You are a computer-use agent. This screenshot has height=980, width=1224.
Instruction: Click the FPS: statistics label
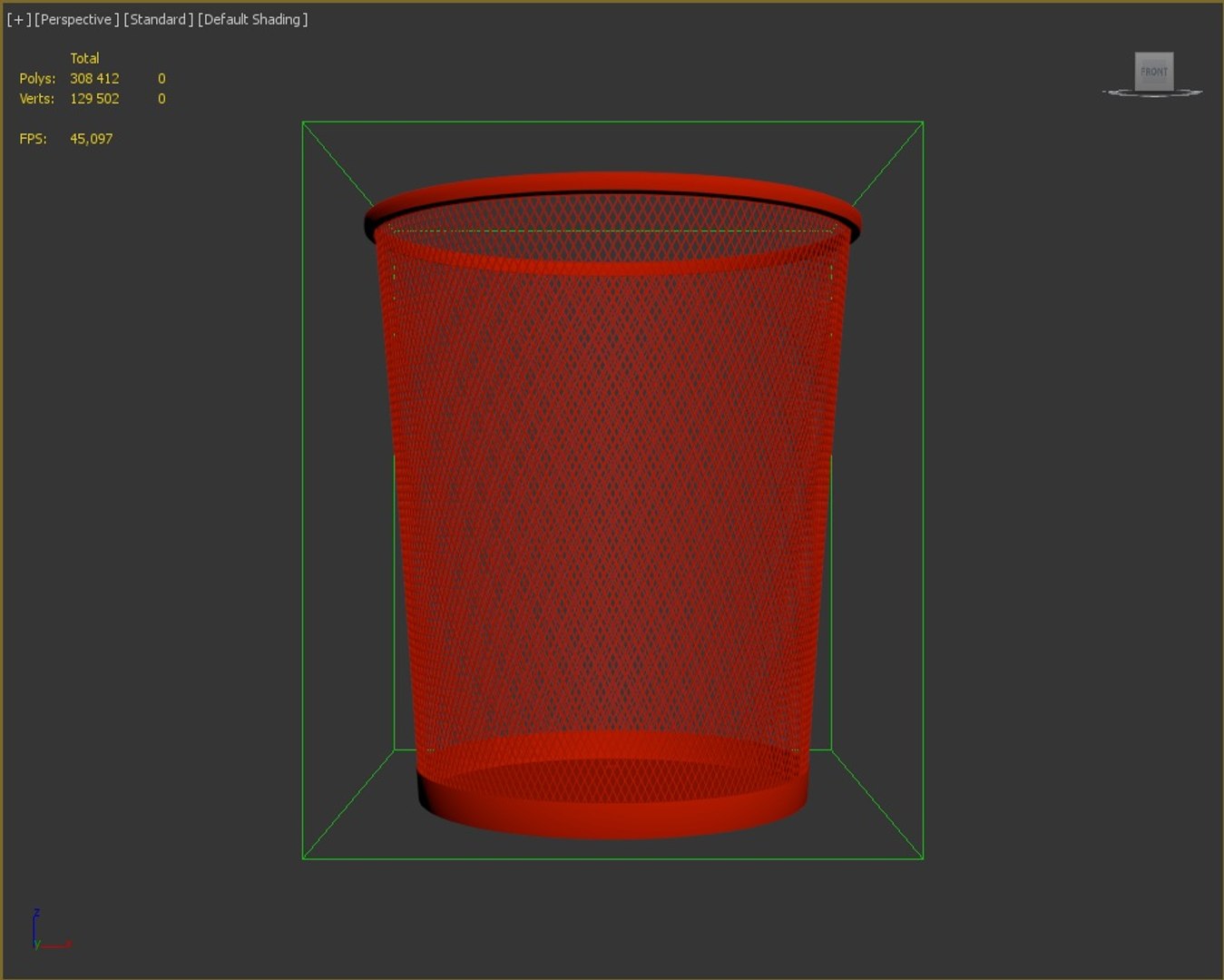click(x=33, y=139)
